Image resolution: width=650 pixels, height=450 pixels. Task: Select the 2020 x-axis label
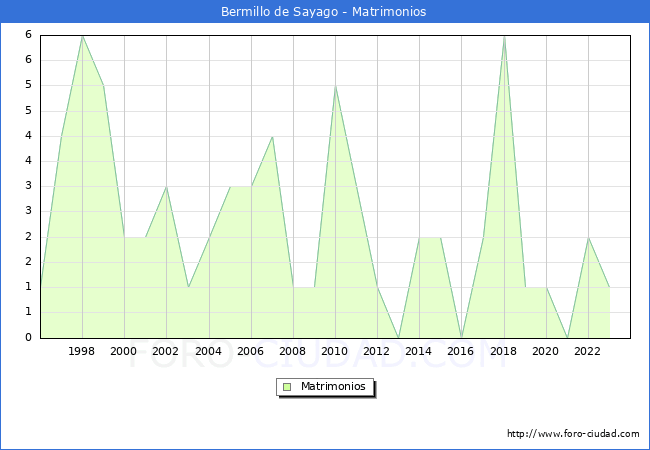tap(546, 351)
